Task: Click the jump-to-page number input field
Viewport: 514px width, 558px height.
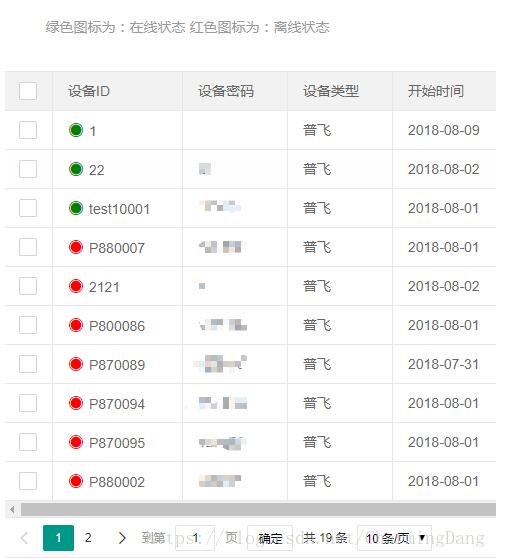Action: (x=195, y=538)
